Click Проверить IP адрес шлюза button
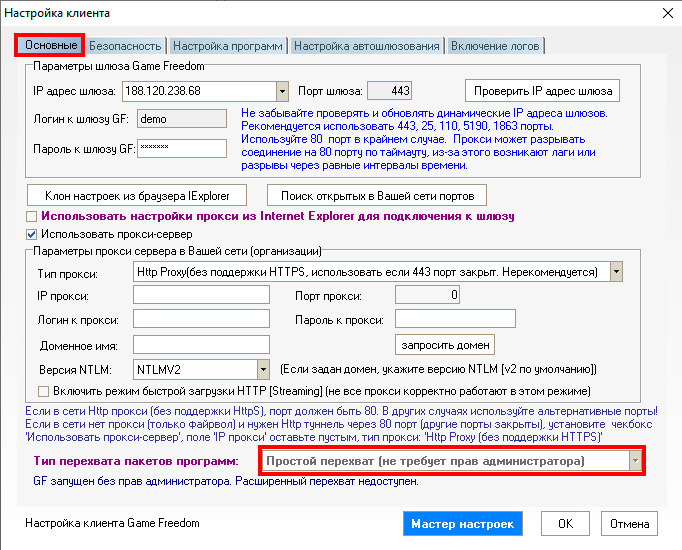Screen dimensions: 682x550 542,91
